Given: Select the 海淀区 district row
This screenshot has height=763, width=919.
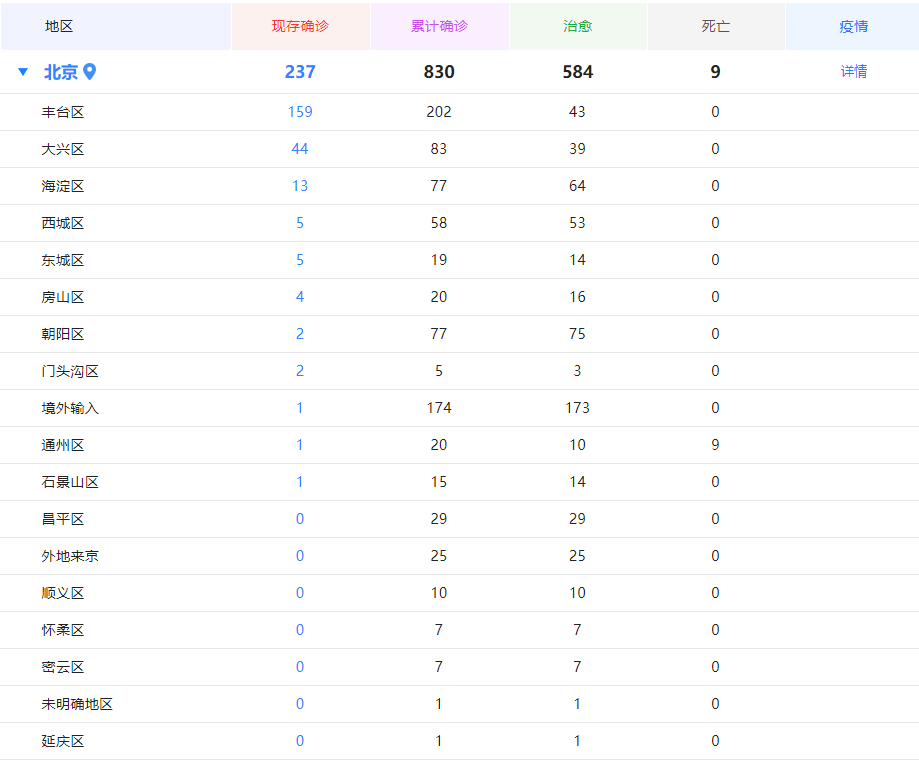Looking at the screenshot, I should click(63, 186).
